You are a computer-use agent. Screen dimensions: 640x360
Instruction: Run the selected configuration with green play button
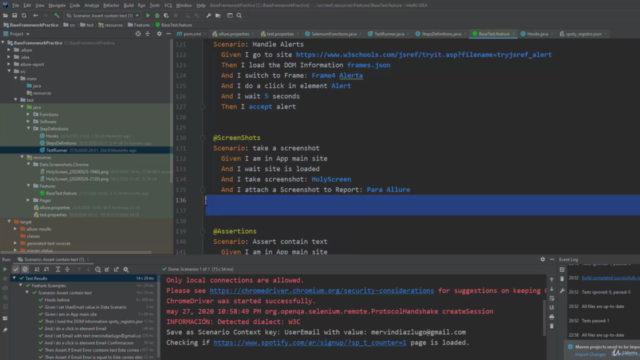(148, 16)
